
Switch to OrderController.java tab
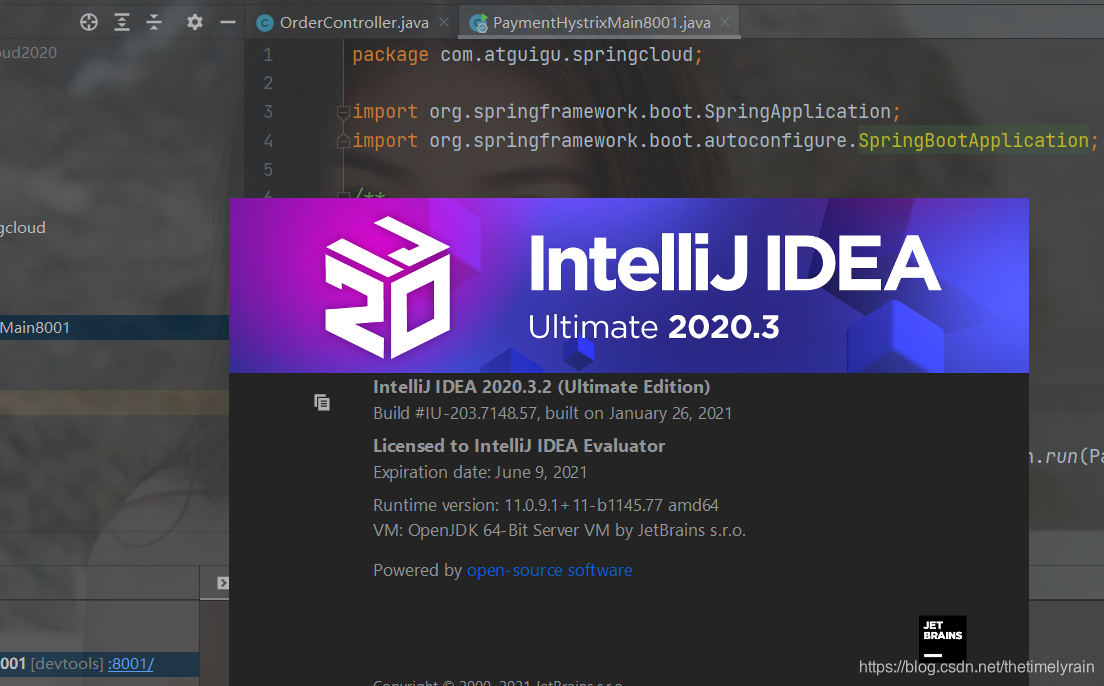(x=354, y=23)
